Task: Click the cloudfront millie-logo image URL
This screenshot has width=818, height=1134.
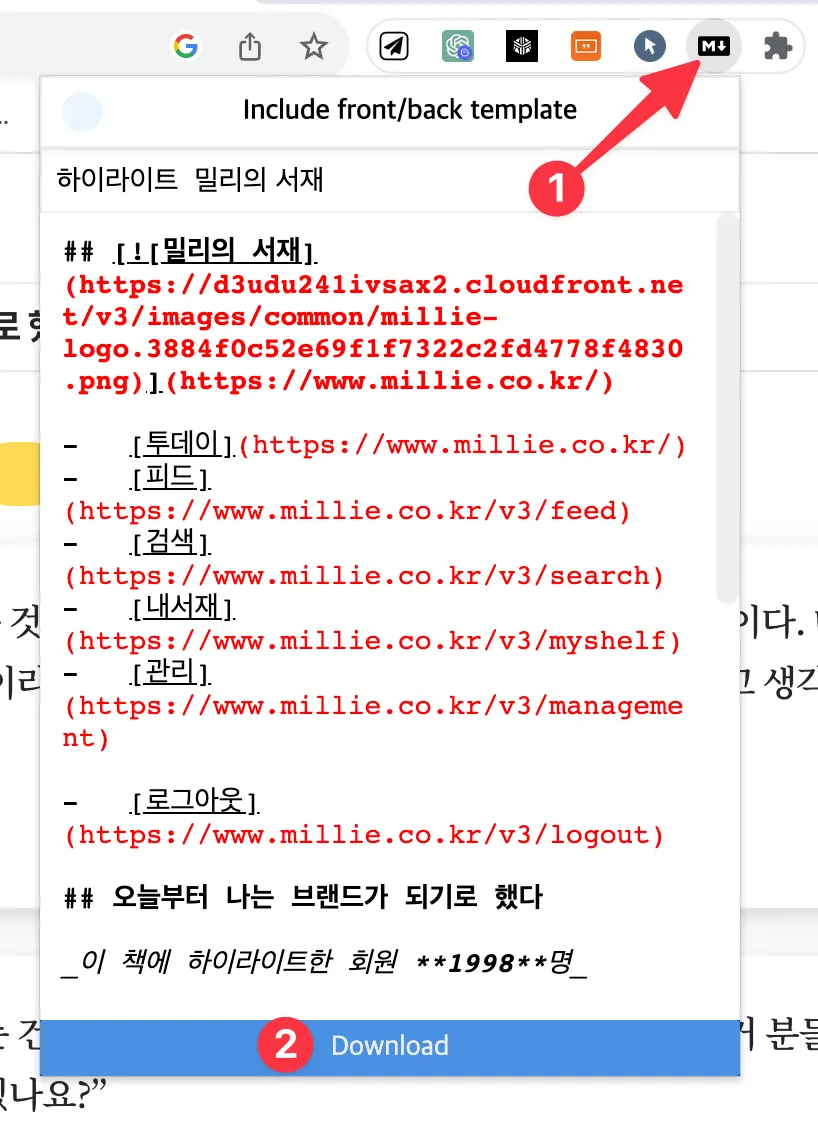Action: click(372, 333)
